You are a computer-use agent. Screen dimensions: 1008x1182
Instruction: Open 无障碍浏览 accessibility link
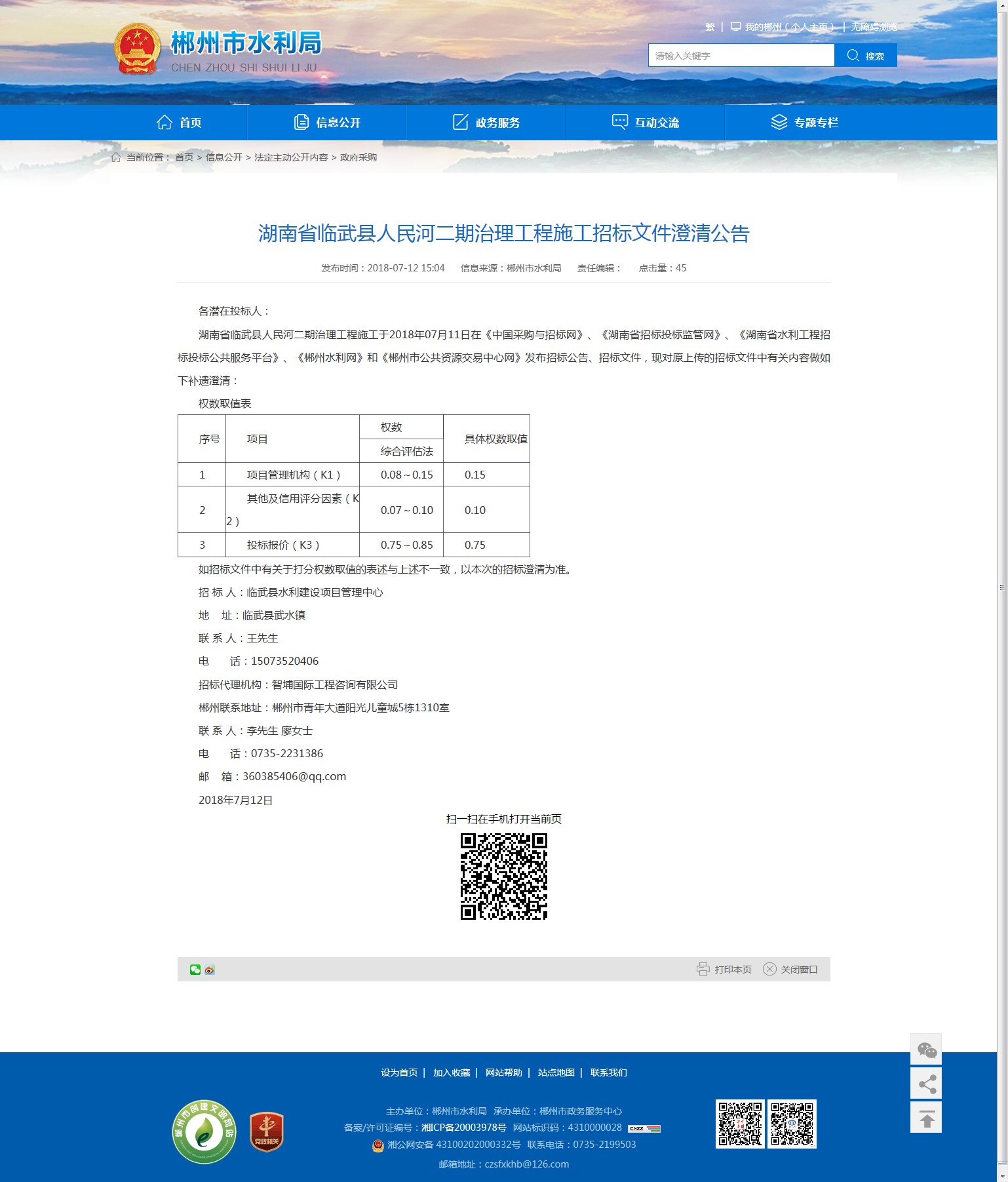[x=874, y=27]
